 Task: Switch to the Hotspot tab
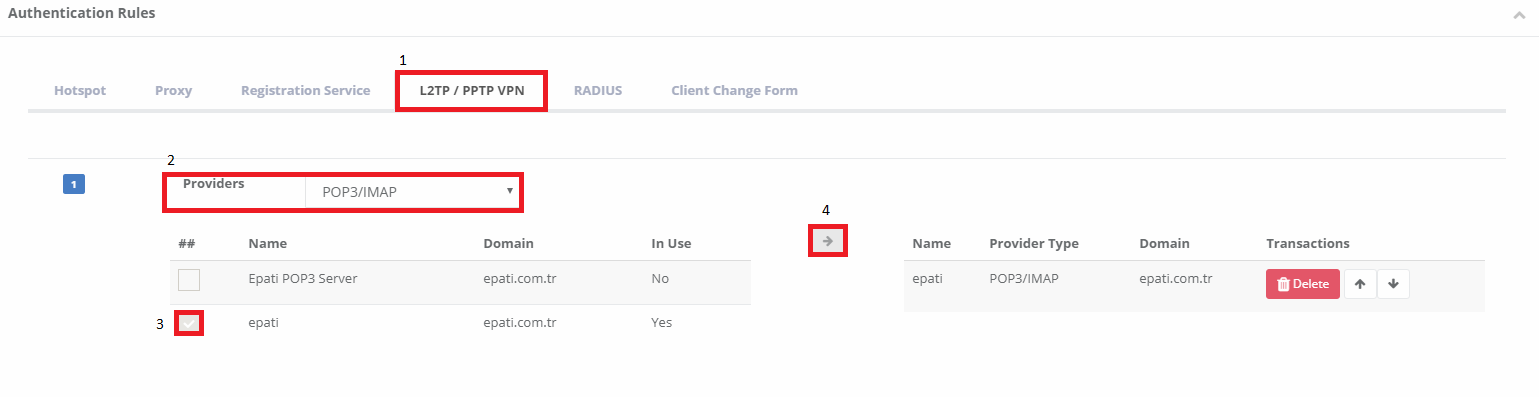[80, 90]
